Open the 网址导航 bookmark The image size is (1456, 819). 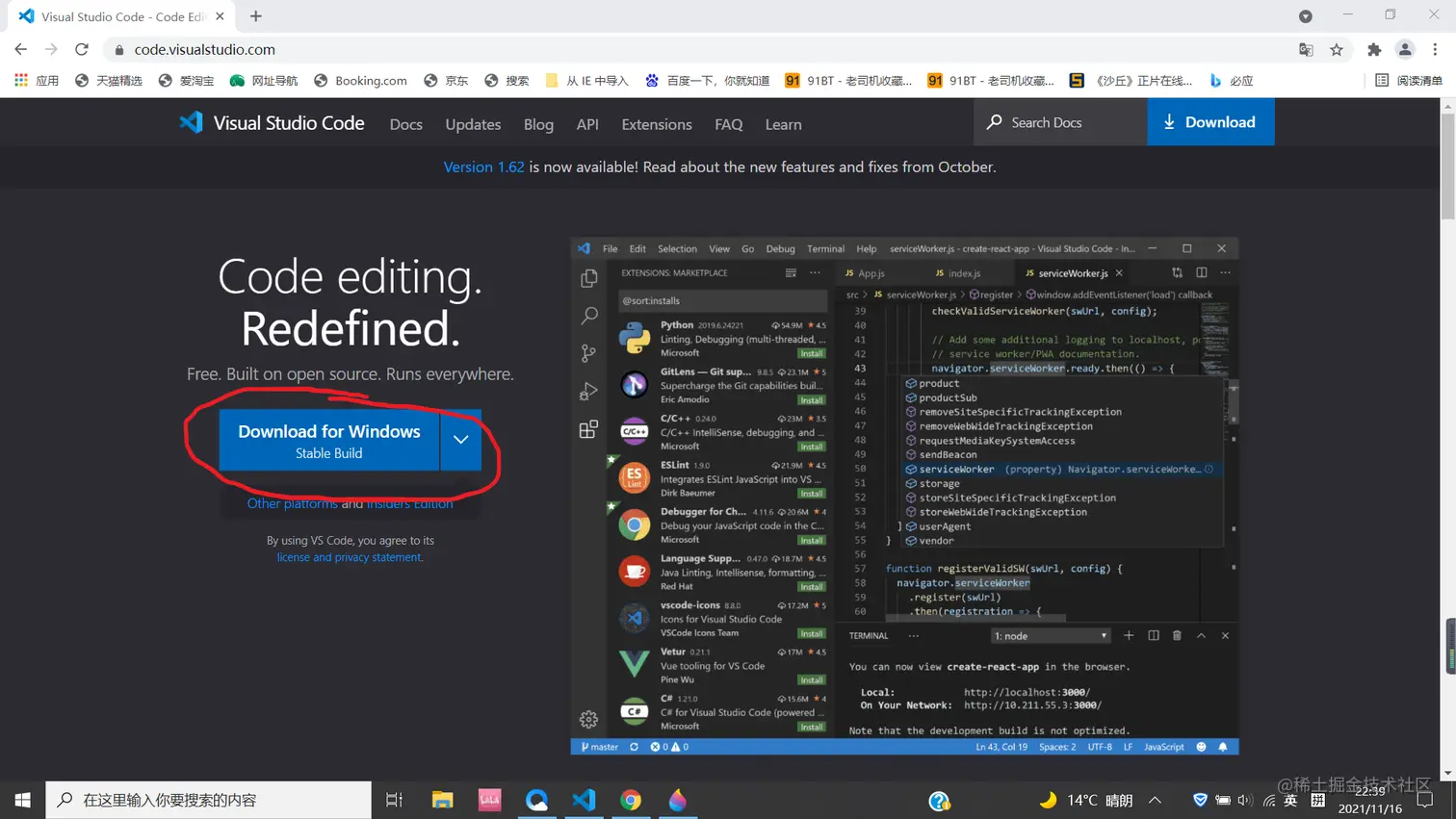click(x=263, y=81)
